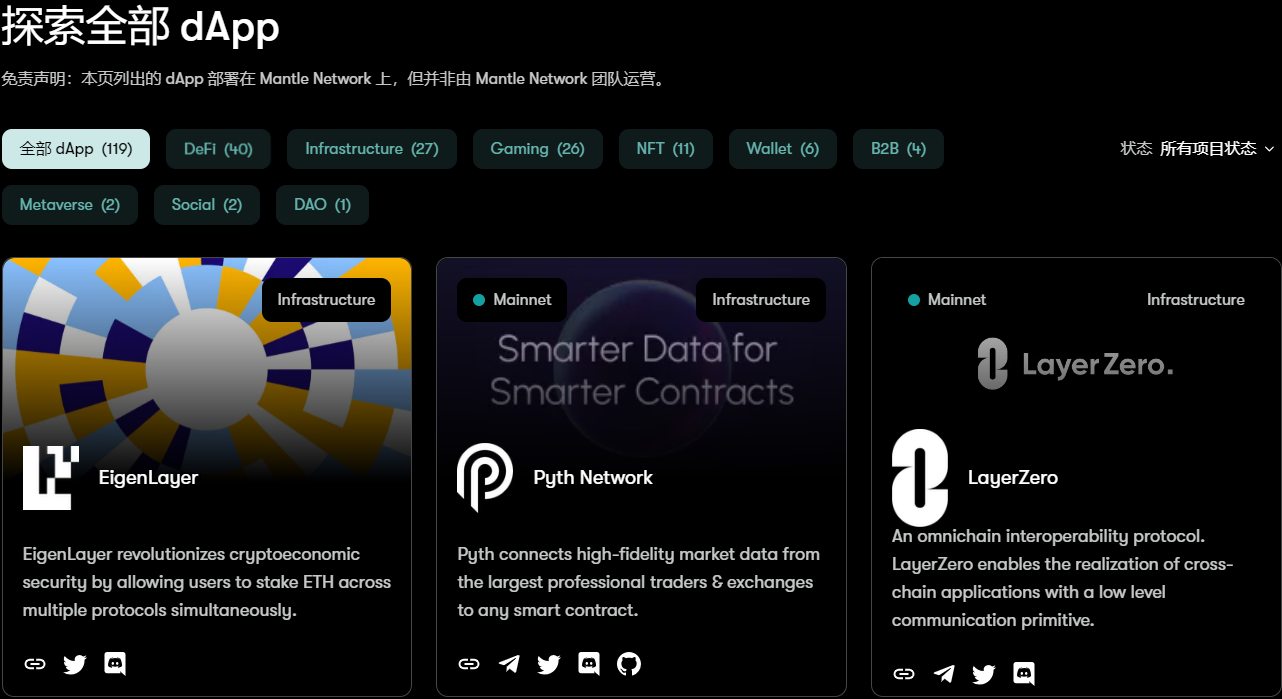Open LayerZero's website link icon
The image size is (1282, 699).
click(x=904, y=673)
